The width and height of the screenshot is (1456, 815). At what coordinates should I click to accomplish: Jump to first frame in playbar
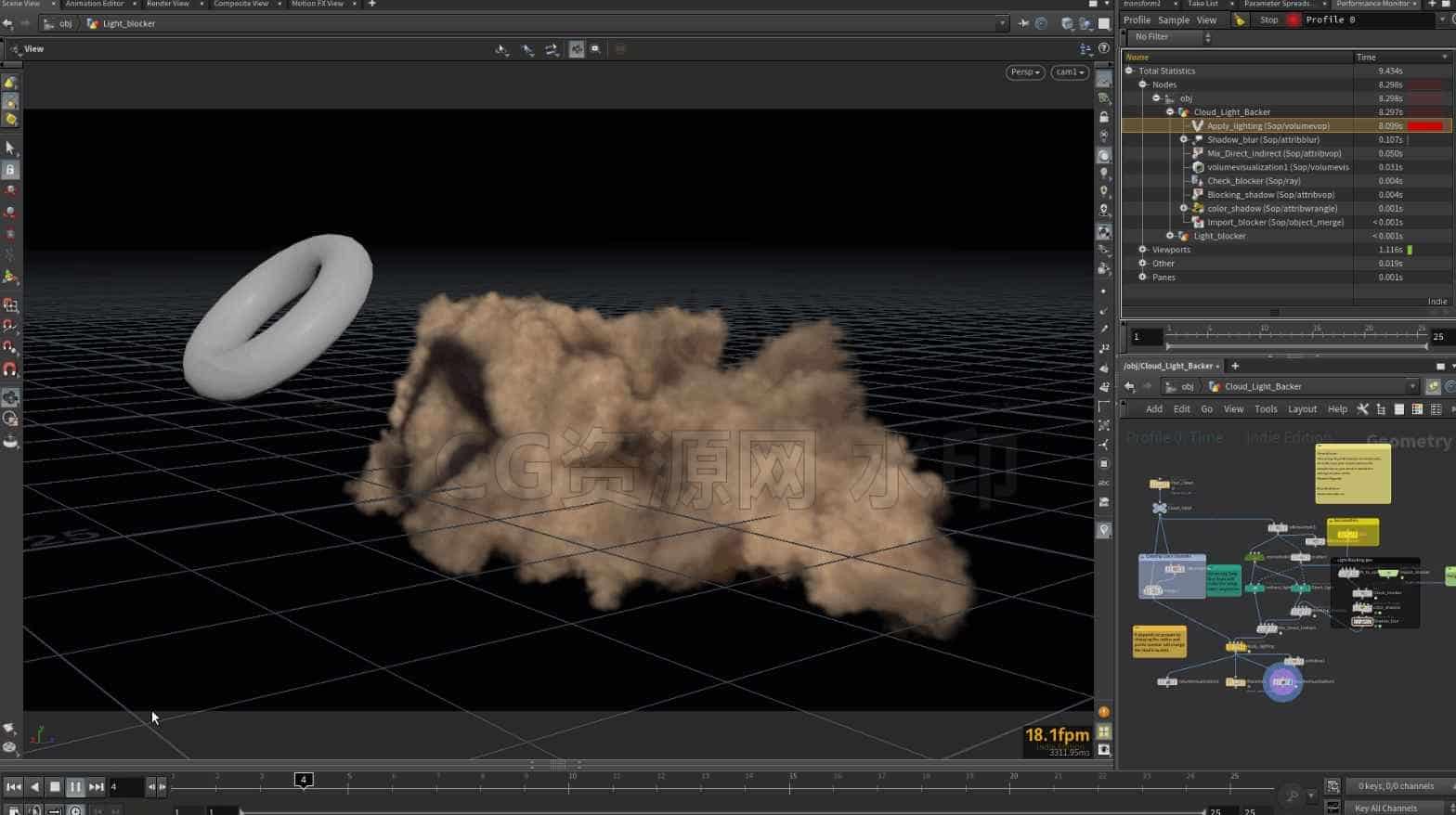(13, 787)
